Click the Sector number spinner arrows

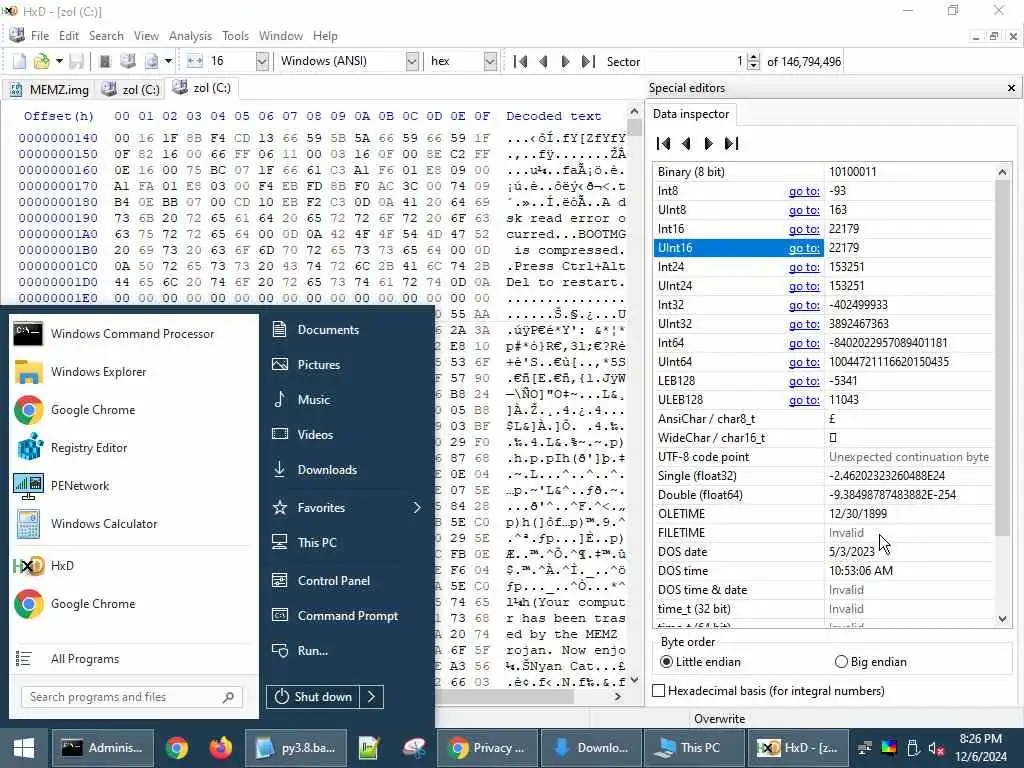tap(753, 61)
